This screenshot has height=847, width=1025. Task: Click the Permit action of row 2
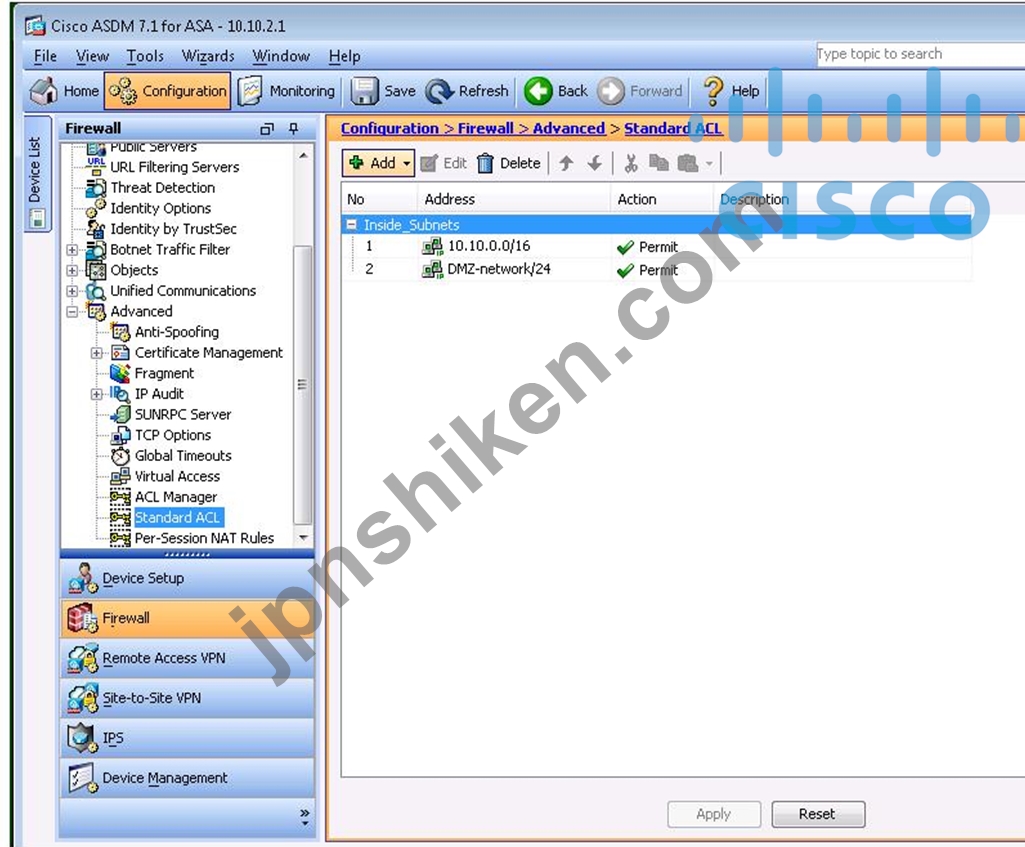point(647,270)
